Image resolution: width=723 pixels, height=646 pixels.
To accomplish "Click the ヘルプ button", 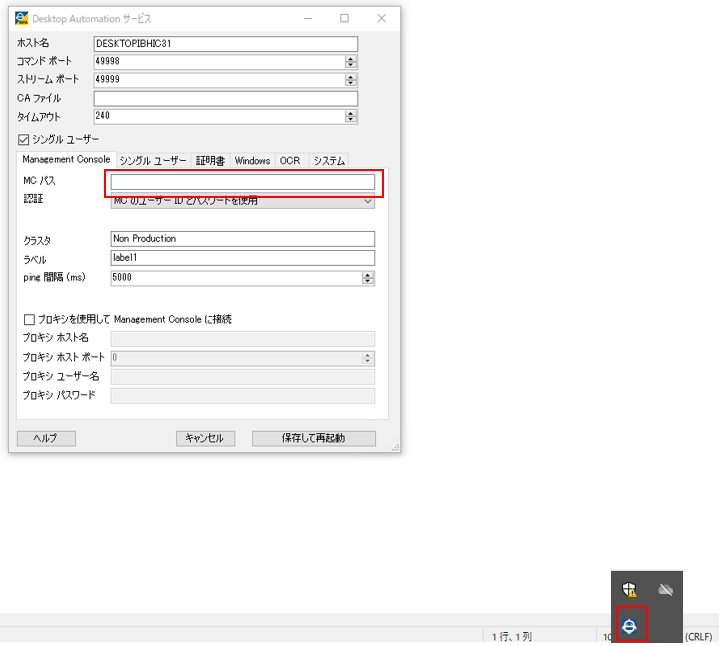I will pyautogui.click(x=46, y=438).
